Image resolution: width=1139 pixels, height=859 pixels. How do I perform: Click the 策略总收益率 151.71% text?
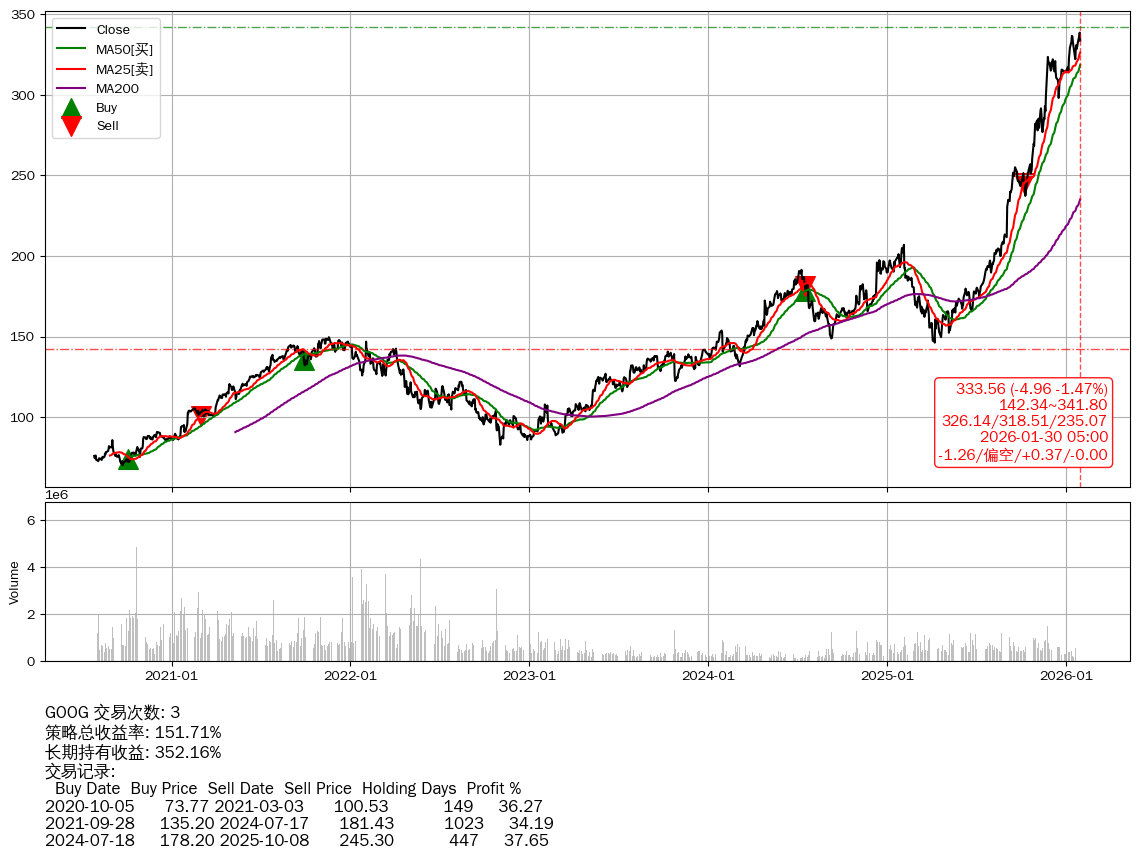pos(133,732)
